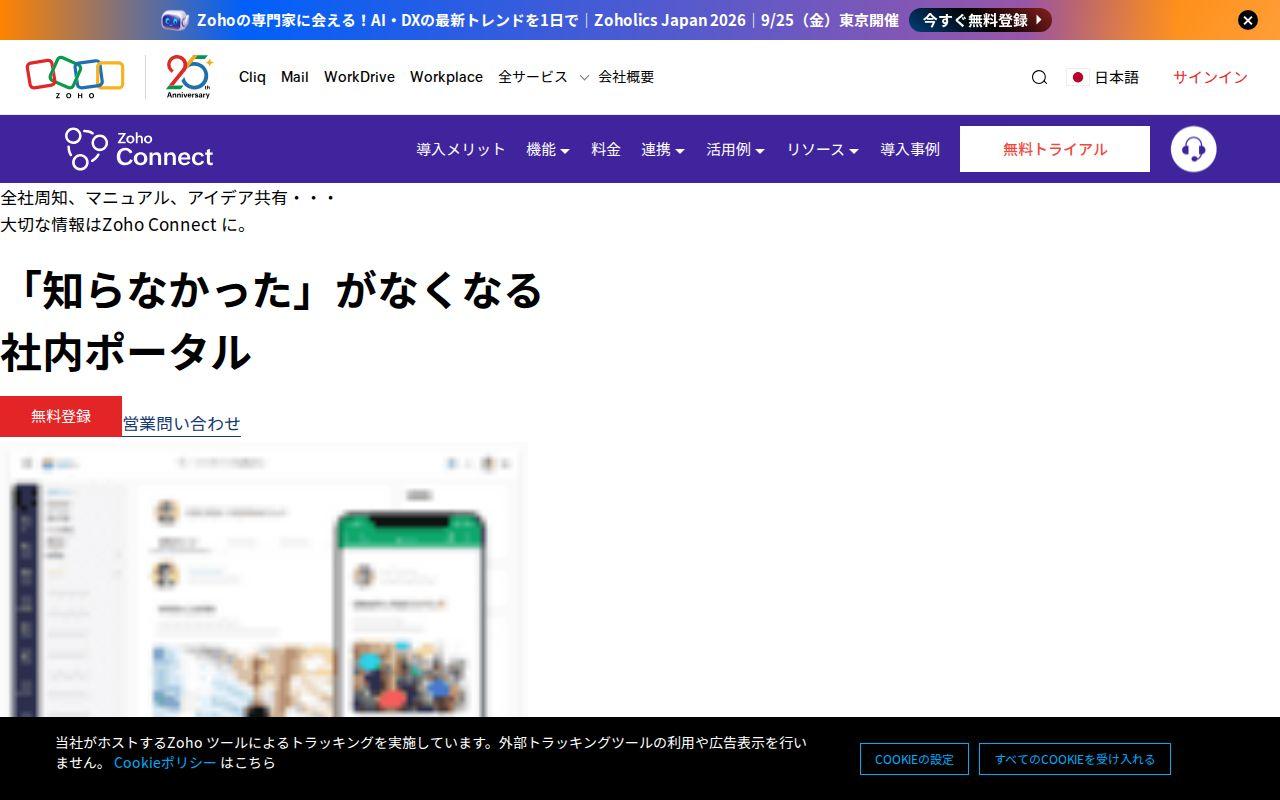Click 今すぐ無料登録 in the banner

(x=980, y=20)
